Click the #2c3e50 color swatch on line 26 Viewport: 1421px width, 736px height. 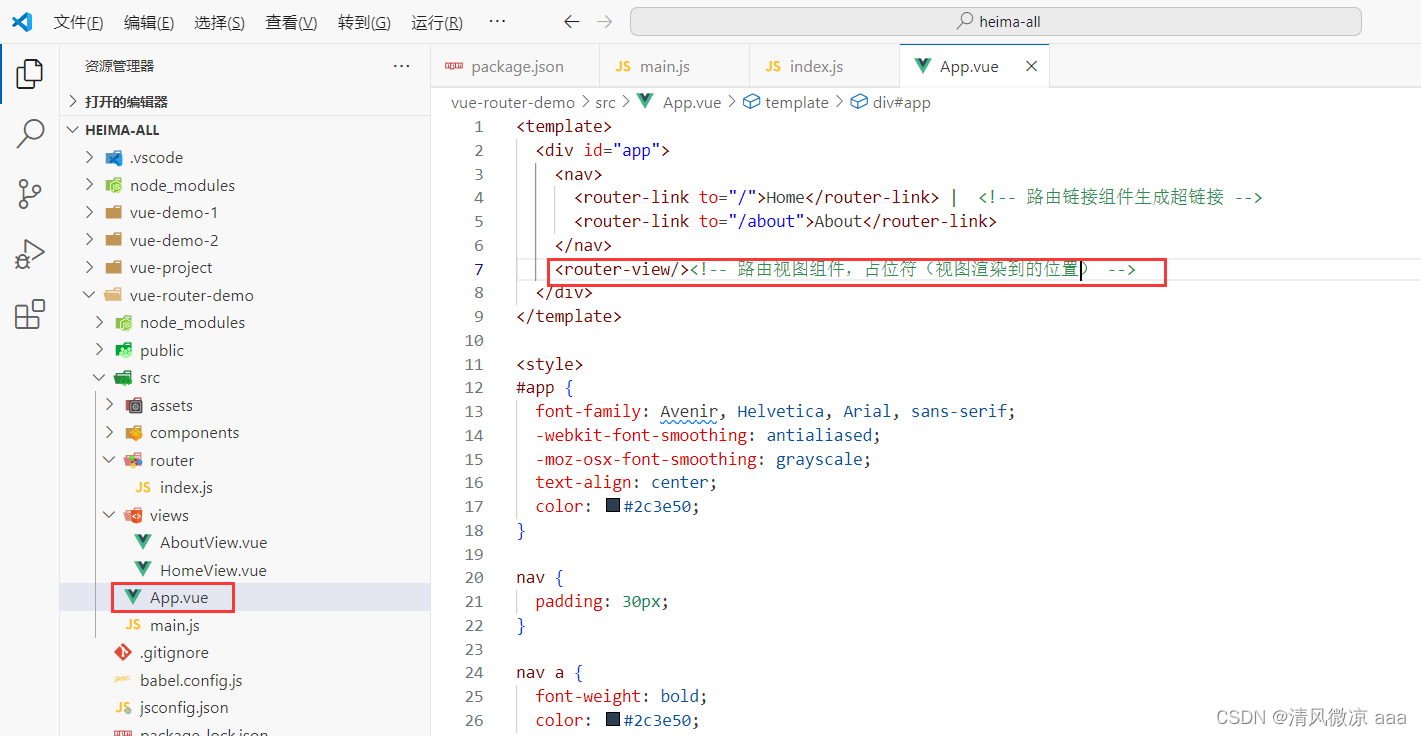[x=613, y=720]
